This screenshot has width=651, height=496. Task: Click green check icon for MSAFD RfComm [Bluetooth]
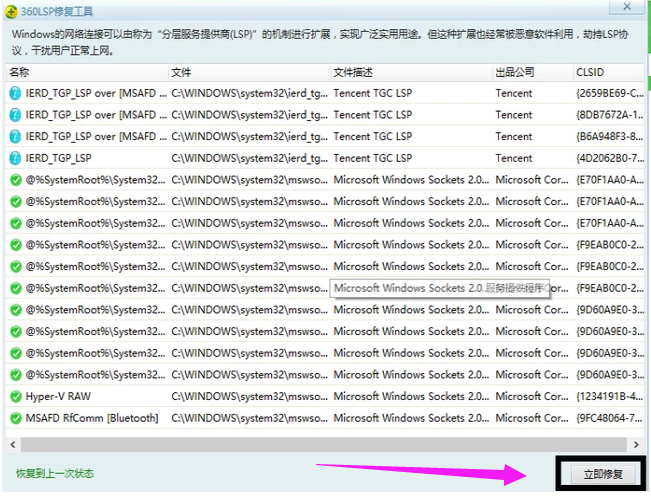tap(15, 418)
